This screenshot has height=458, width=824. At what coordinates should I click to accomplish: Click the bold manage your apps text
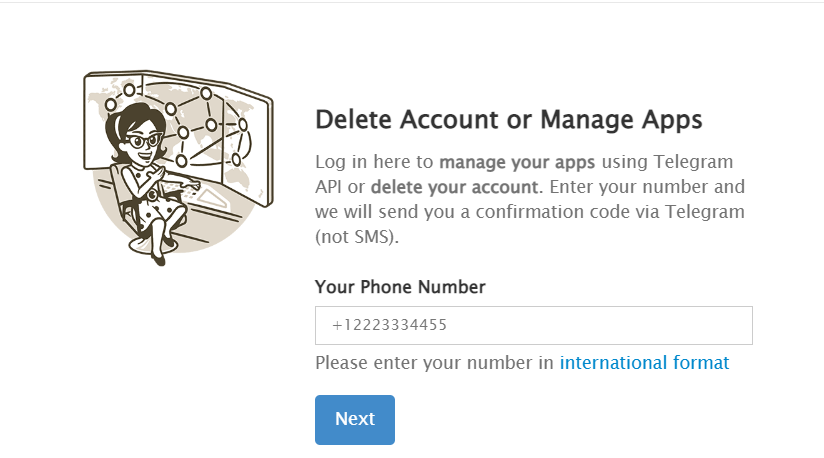(x=517, y=162)
